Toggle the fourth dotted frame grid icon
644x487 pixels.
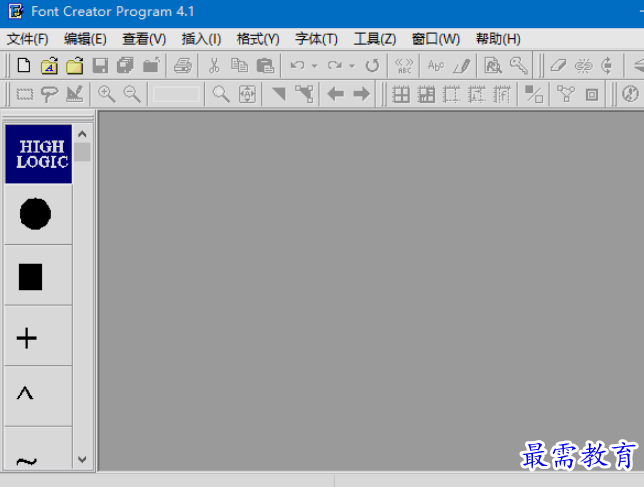[476, 94]
